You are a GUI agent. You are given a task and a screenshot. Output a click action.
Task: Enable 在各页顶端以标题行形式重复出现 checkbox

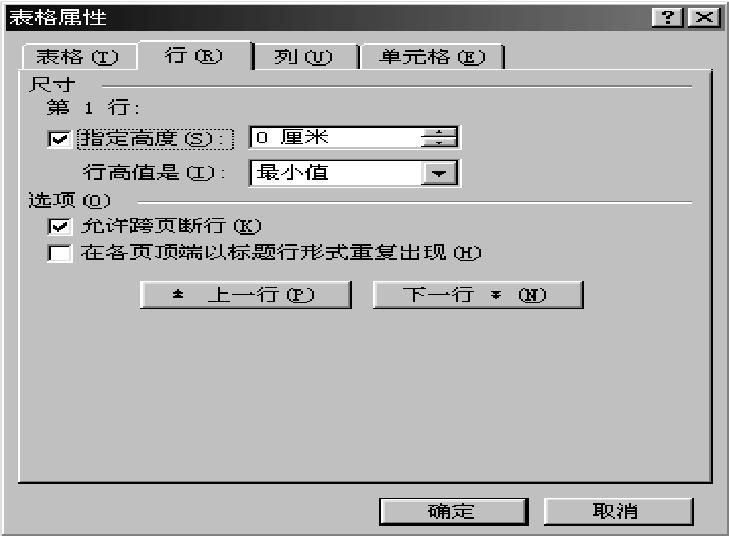click(60, 253)
